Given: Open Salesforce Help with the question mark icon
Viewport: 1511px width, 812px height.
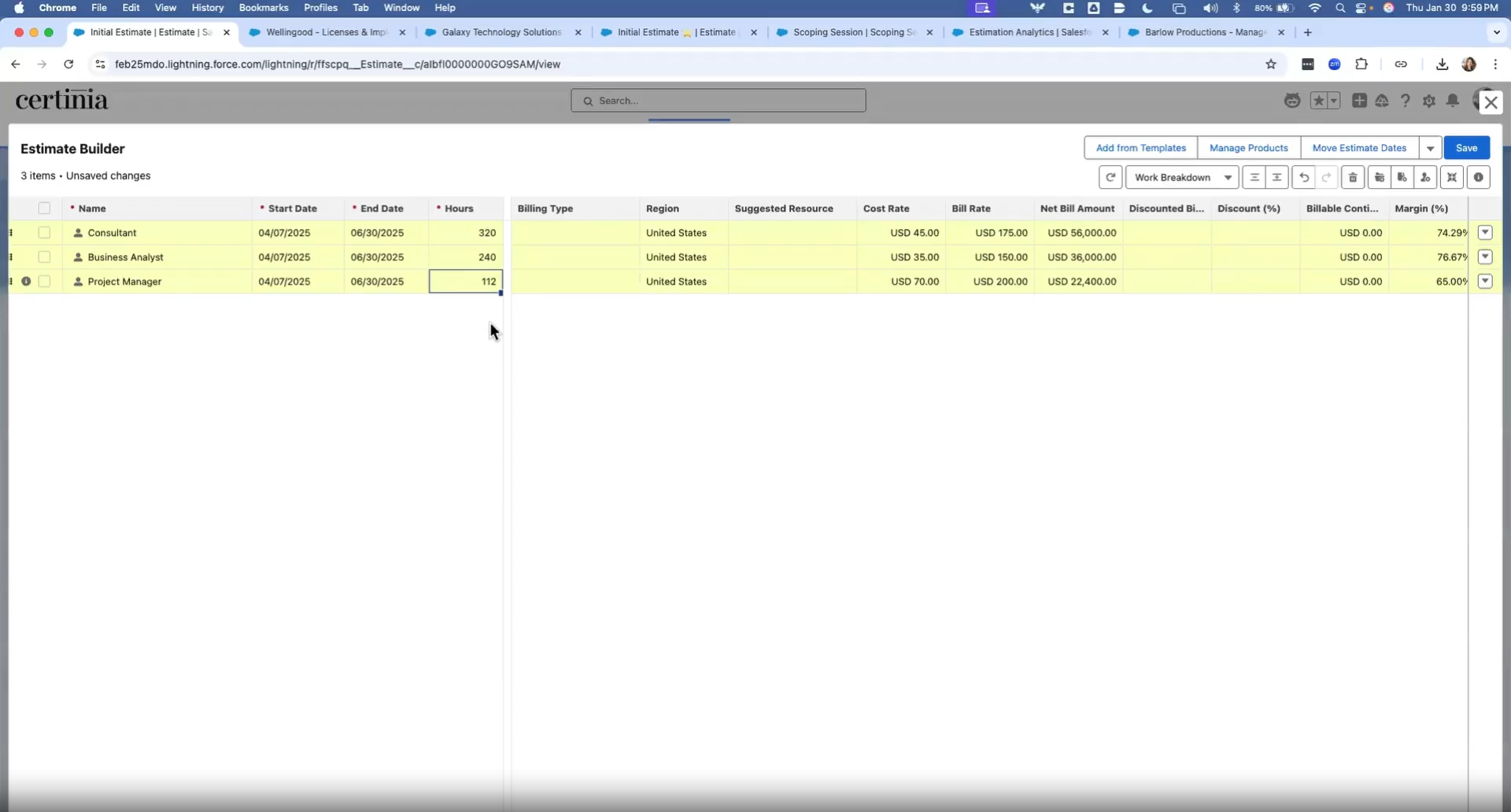Looking at the screenshot, I should coord(1406,101).
